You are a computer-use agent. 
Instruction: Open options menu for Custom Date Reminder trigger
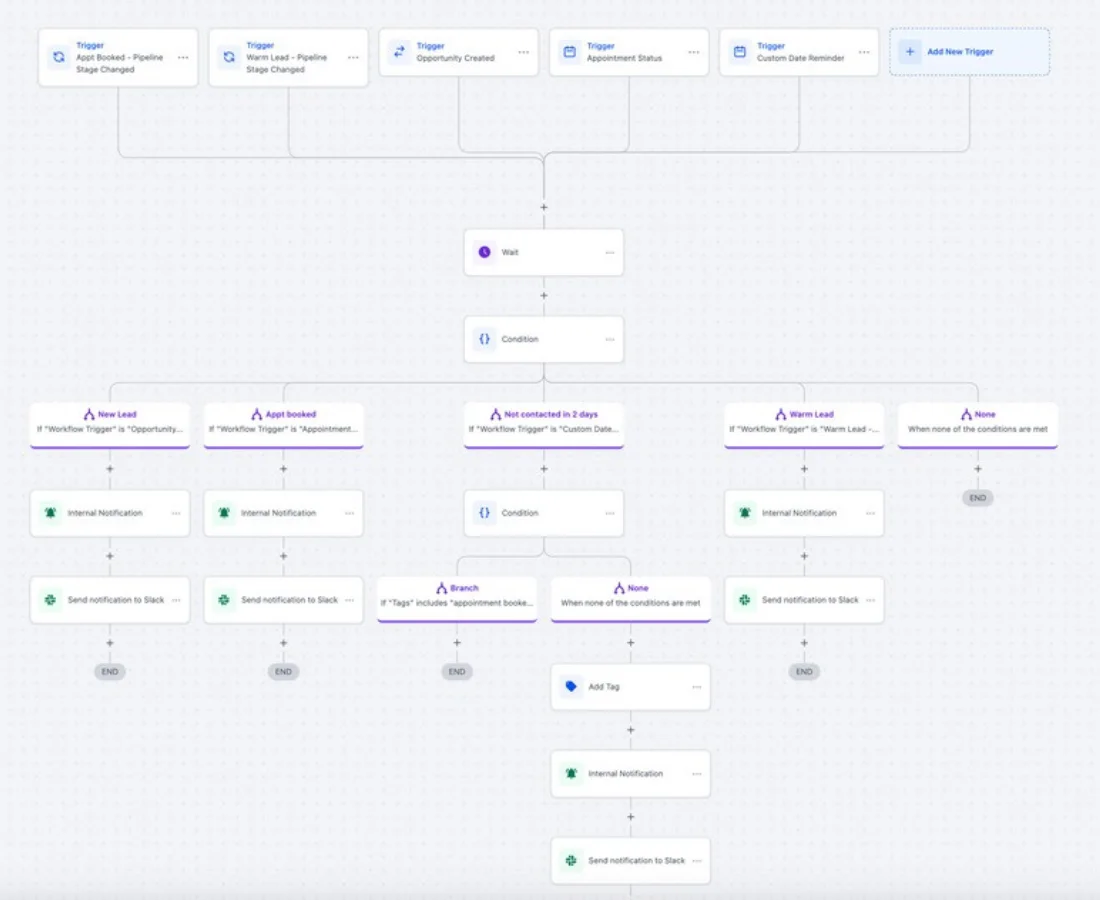864,52
